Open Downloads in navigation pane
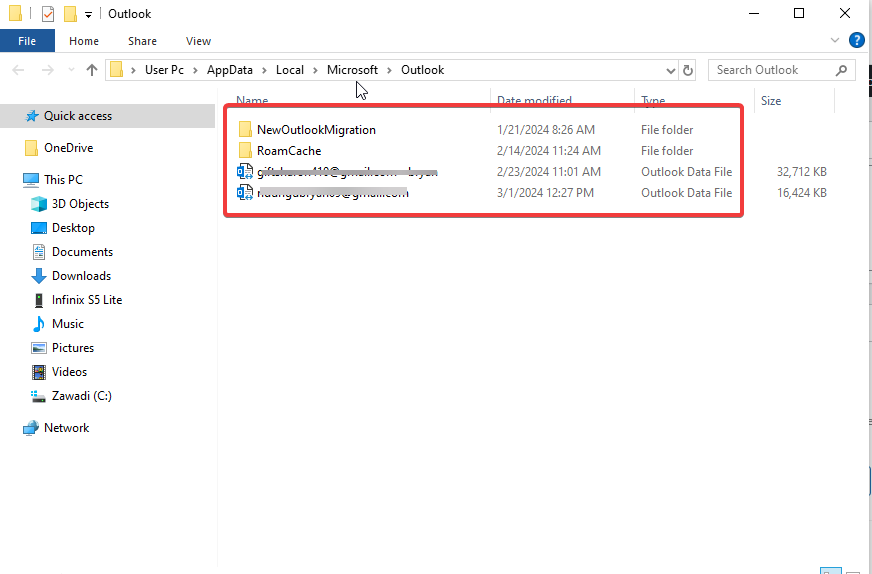Image resolution: width=872 pixels, height=574 pixels. click(80, 276)
